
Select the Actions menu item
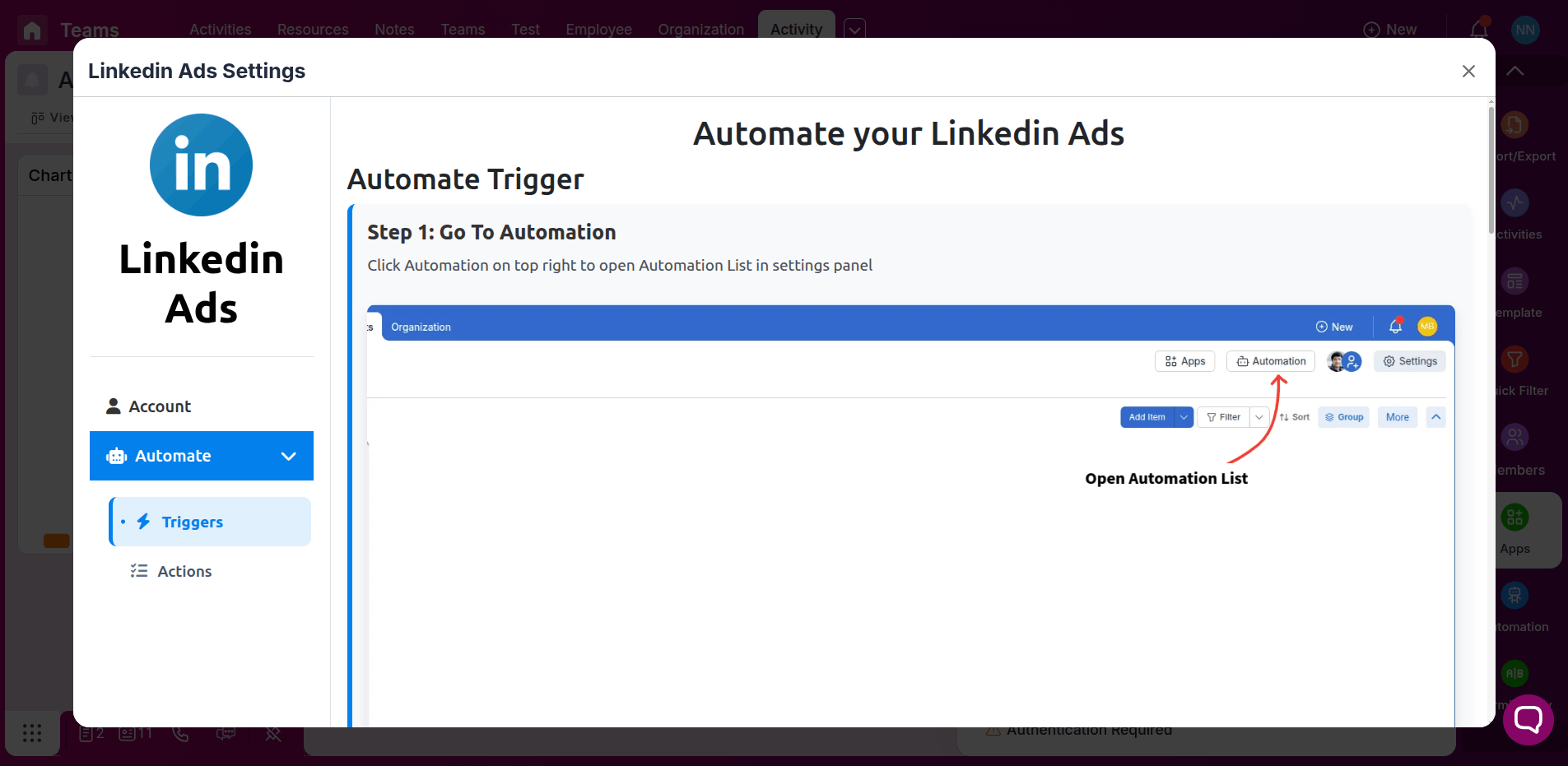184,571
